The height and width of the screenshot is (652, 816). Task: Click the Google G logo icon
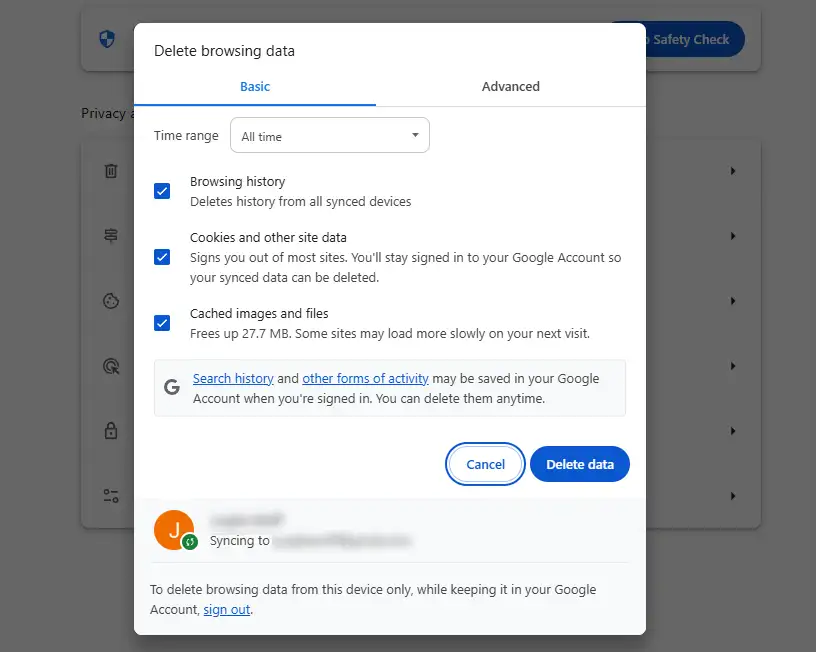(x=172, y=387)
